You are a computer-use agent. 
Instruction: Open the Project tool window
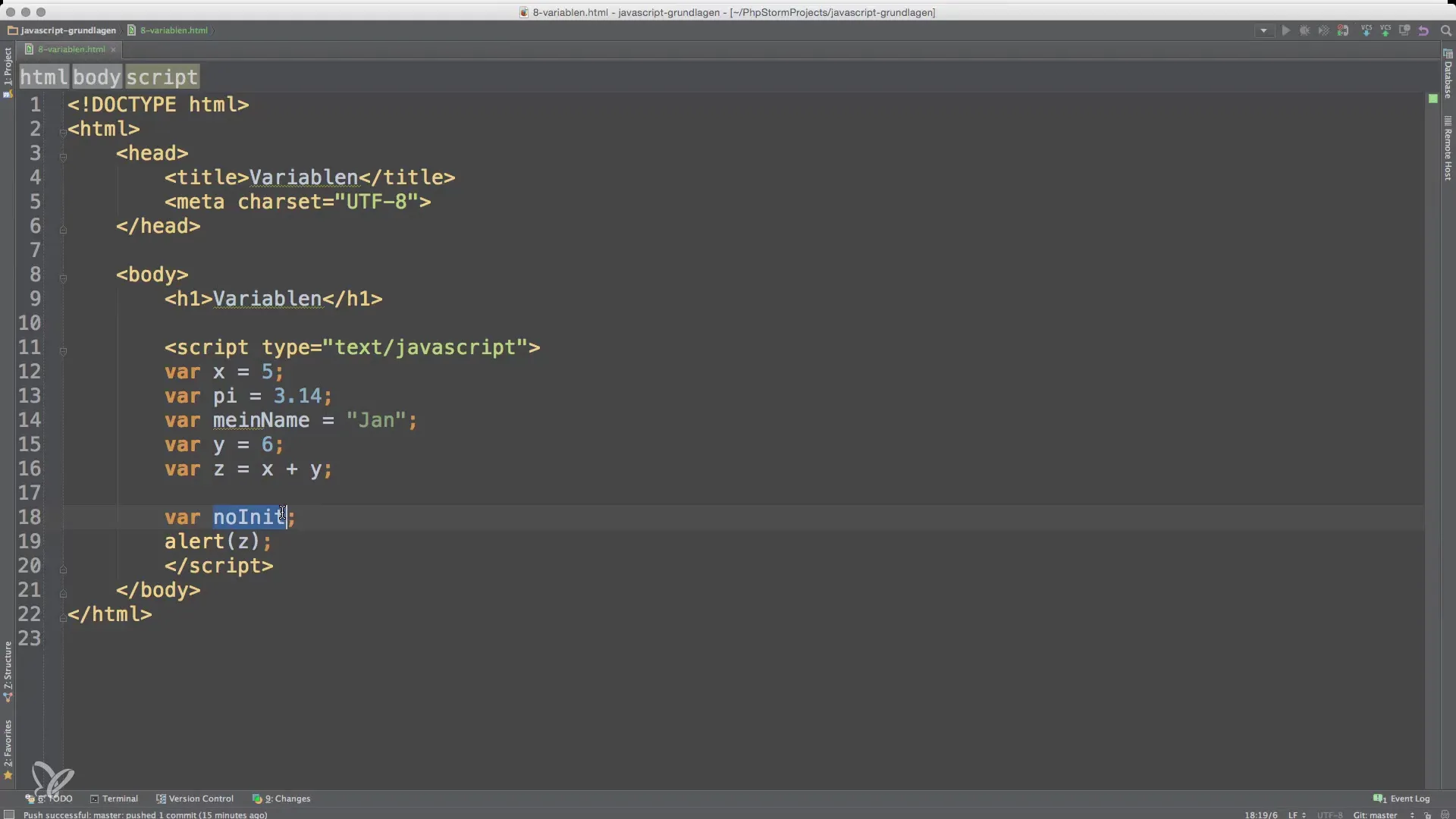pyautogui.click(x=8, y=72)
